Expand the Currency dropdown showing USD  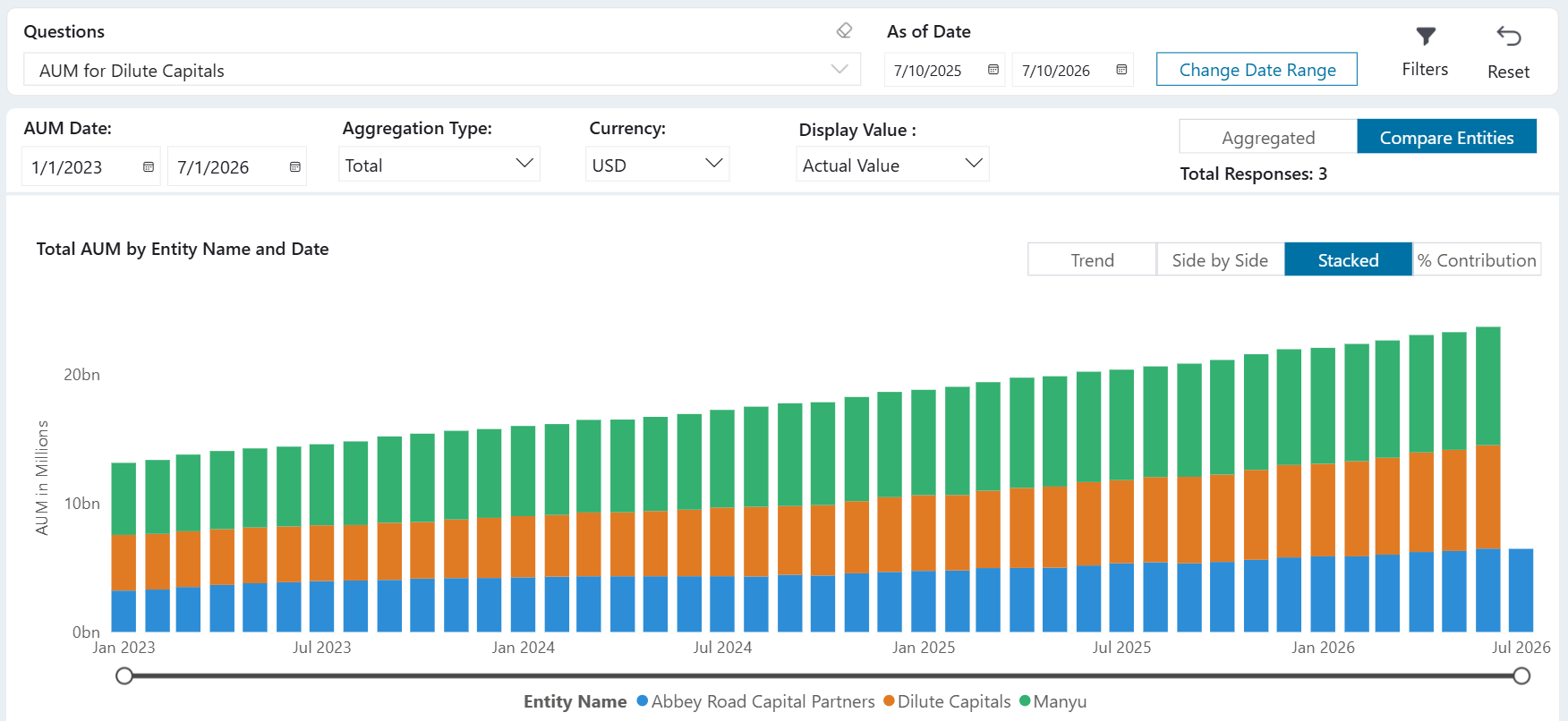pos(658,165)
